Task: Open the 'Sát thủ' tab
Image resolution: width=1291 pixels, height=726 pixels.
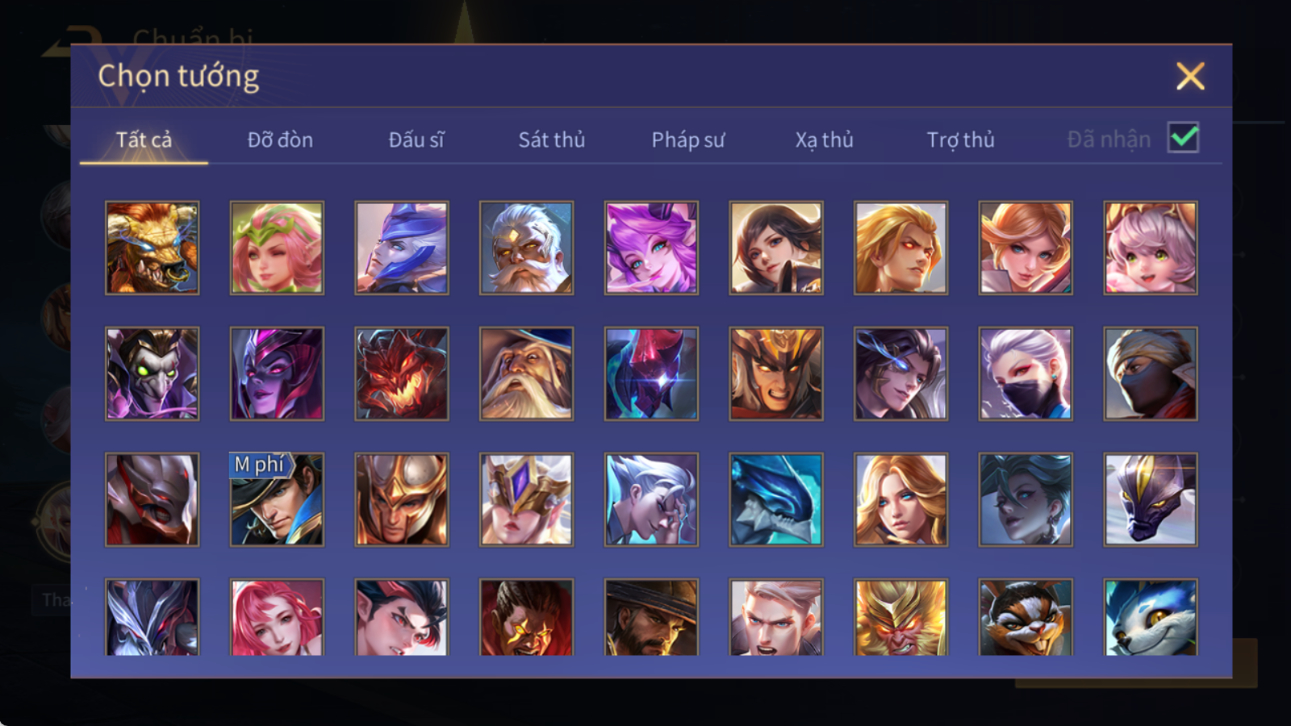Action: point(551,140)
